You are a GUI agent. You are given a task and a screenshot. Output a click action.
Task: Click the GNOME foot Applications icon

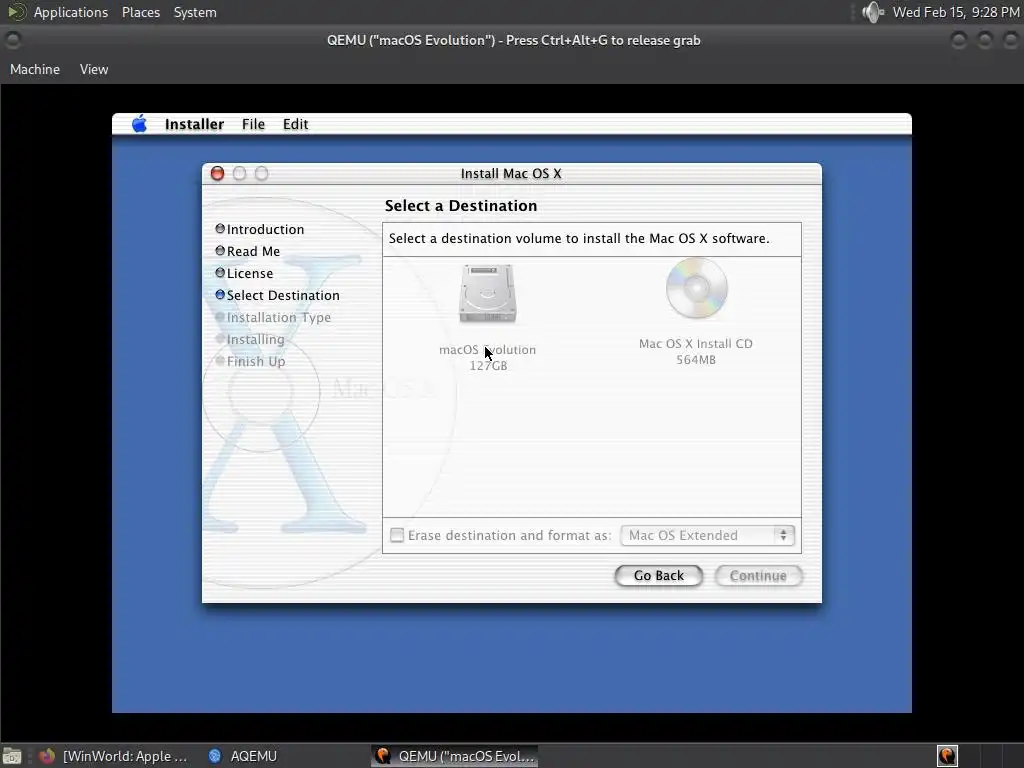coord(16,12)
